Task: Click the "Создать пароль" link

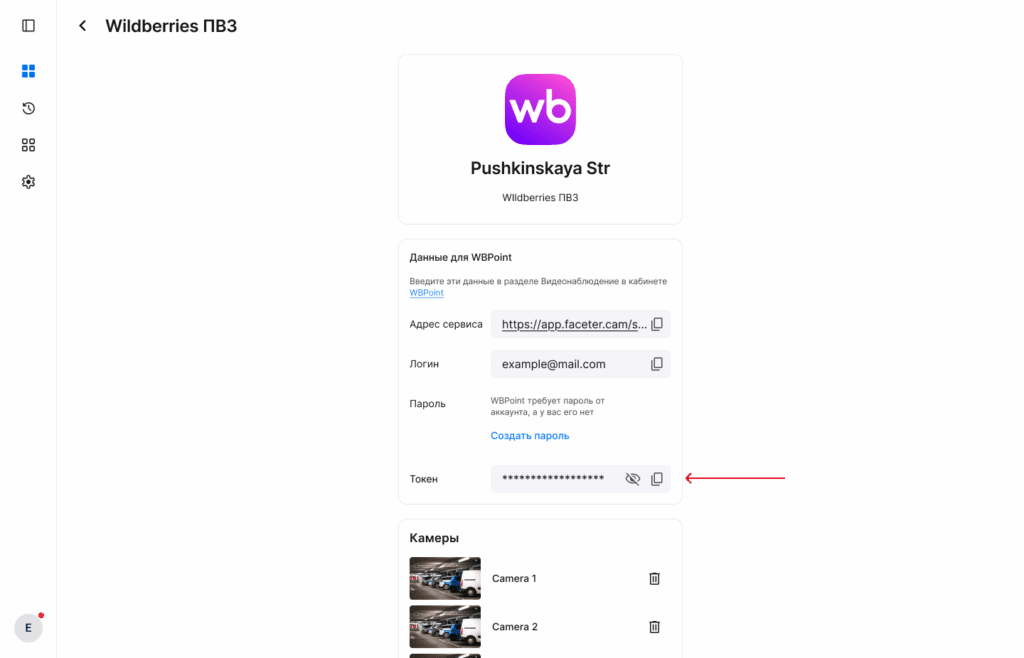Action: click(530, 436)
